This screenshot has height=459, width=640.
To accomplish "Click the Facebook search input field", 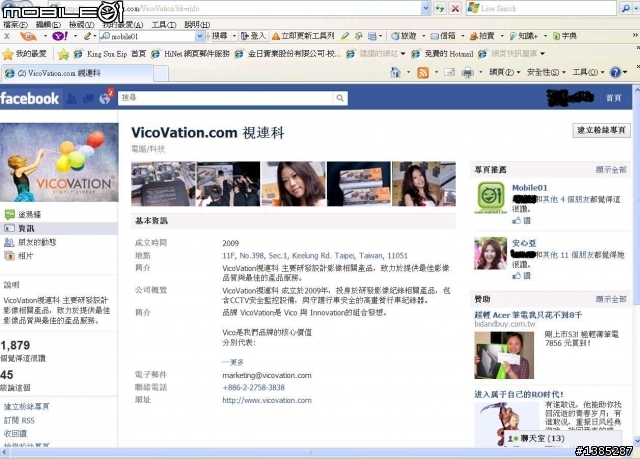I will [x=226, y=98].
